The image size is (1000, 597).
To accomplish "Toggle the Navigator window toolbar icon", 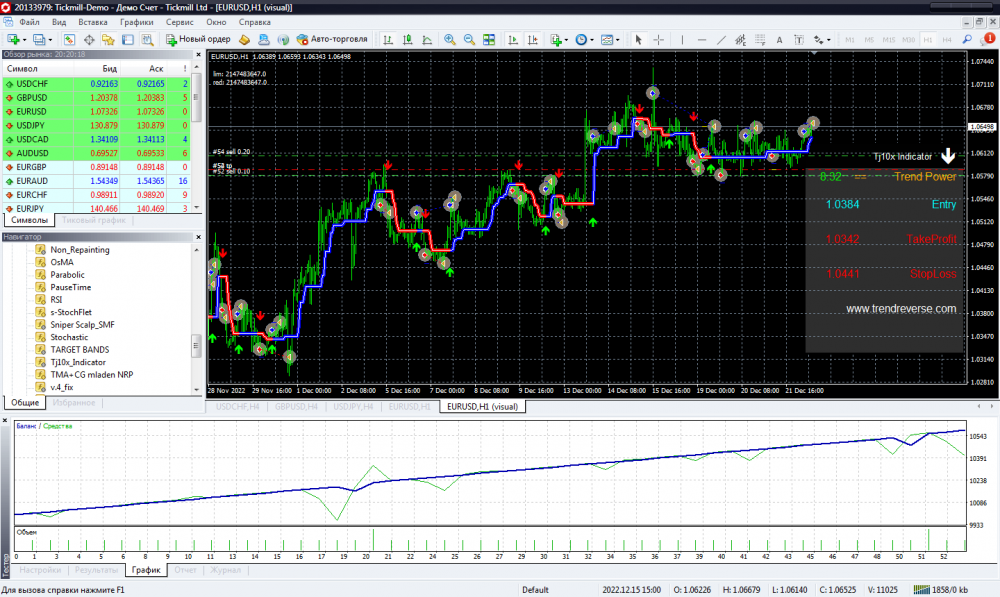I will (x=108, y=40).
